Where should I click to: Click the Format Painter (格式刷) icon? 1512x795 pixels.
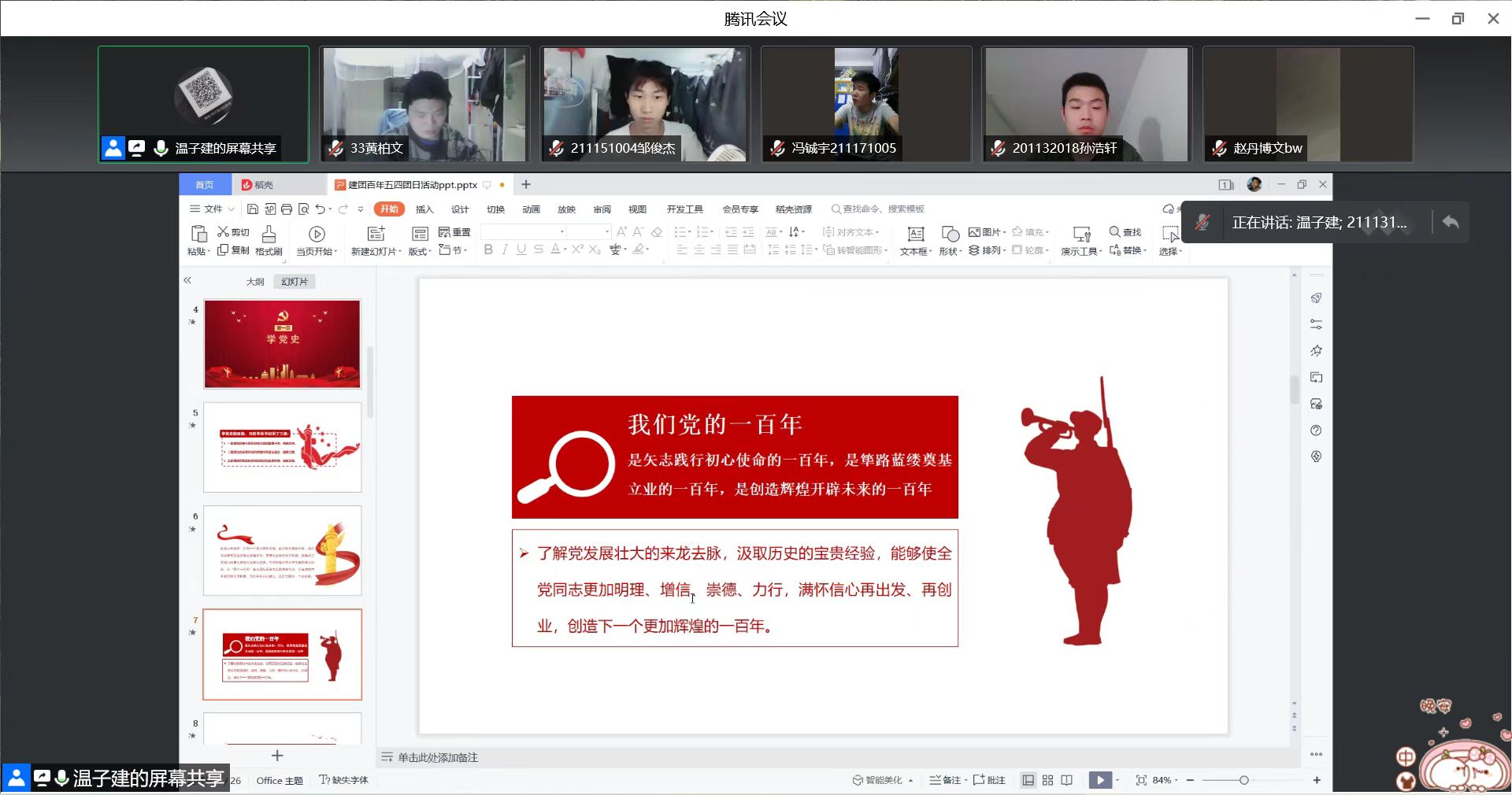tap(269, 235)
